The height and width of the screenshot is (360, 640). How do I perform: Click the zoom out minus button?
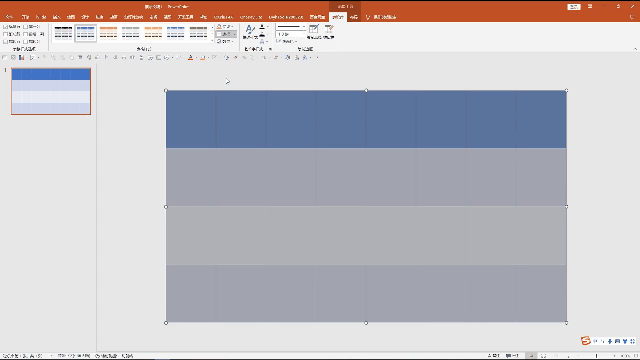(x=578, y=356)
